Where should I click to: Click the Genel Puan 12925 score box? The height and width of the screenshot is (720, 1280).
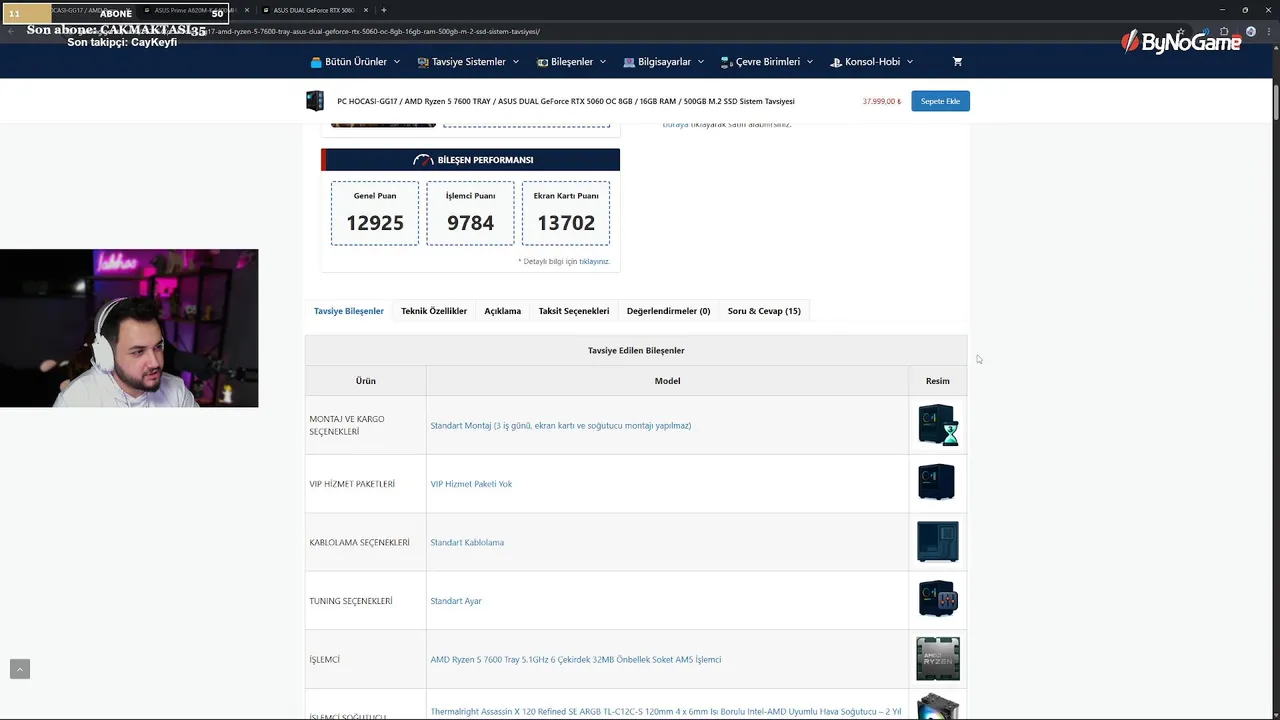pos(375,213)
